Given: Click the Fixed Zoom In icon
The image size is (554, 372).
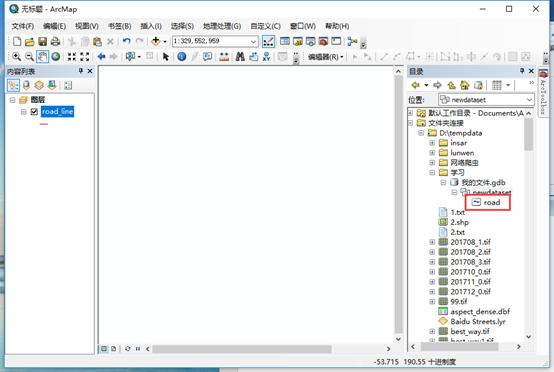Looking at the screenshot, I should coord(71,57).
